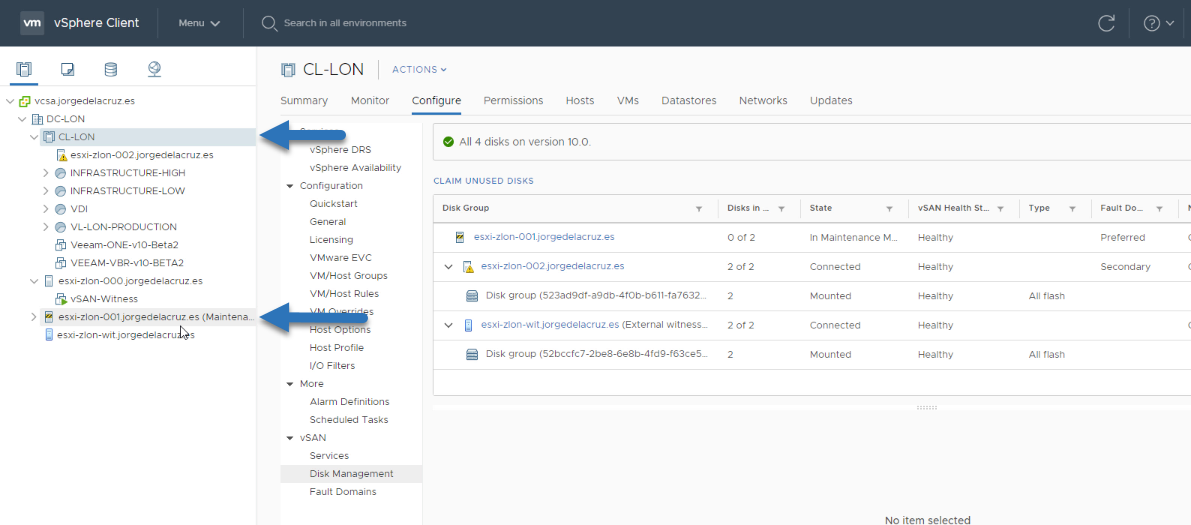Focus the Search in all environments field
Image resolution: width=1191 pixels, height=525 pixels.
tap(345, 23)
